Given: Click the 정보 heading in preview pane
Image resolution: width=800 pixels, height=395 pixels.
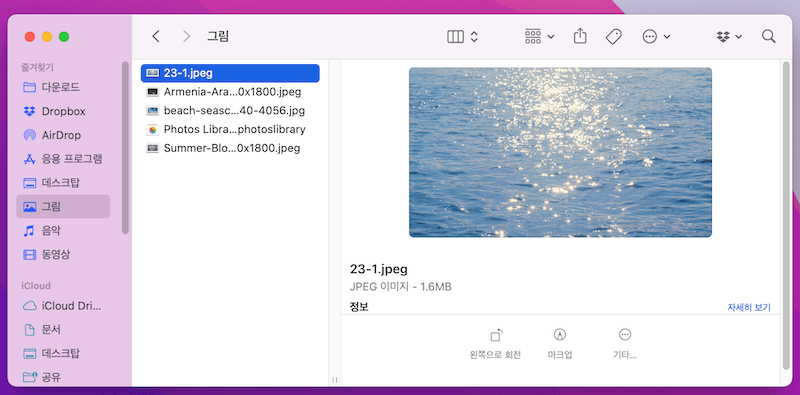Looking at the screenshot, I should click(x=359, y=307).
